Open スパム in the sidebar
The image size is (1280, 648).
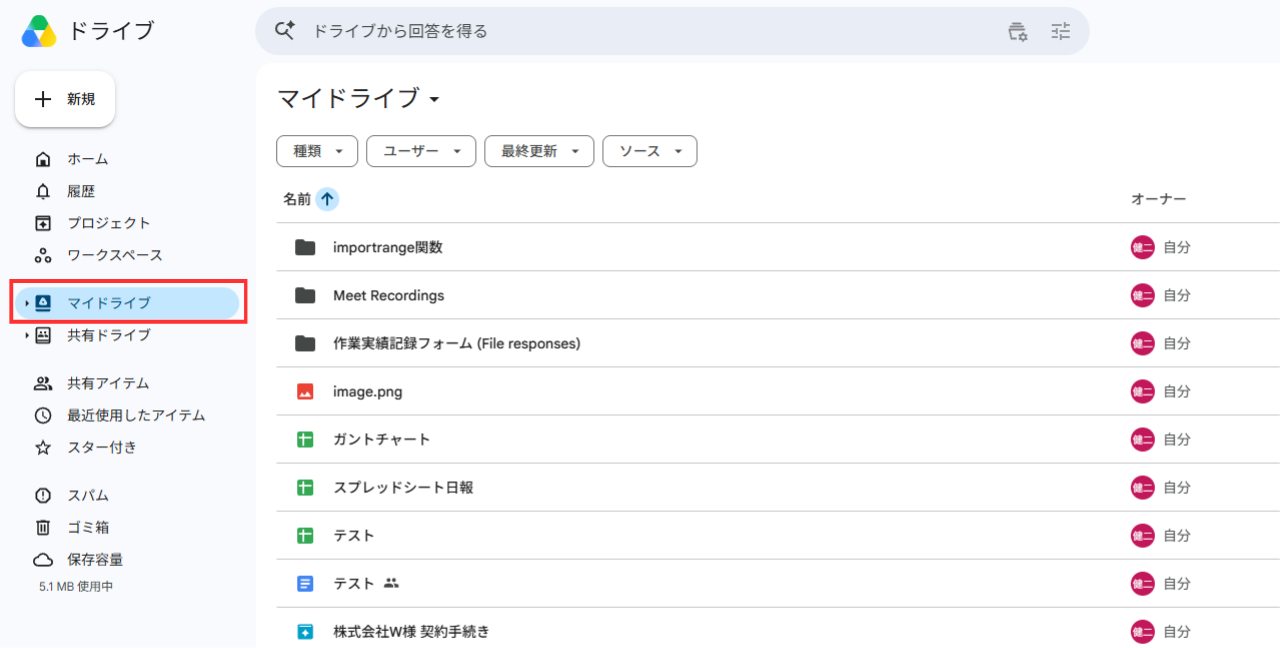tap(88, 495)
